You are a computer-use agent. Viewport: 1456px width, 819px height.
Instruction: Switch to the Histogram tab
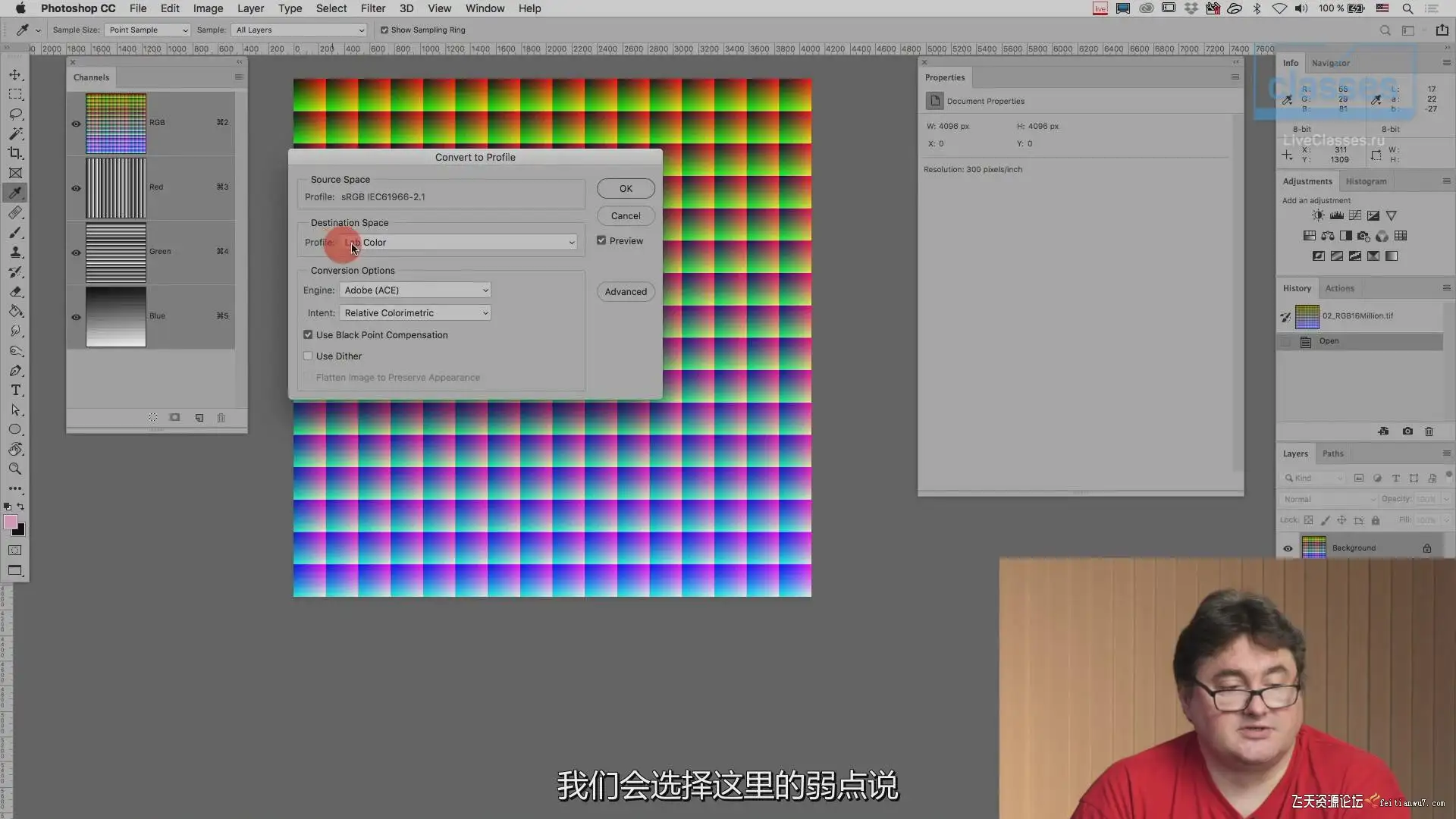(x=1366, y=181)
